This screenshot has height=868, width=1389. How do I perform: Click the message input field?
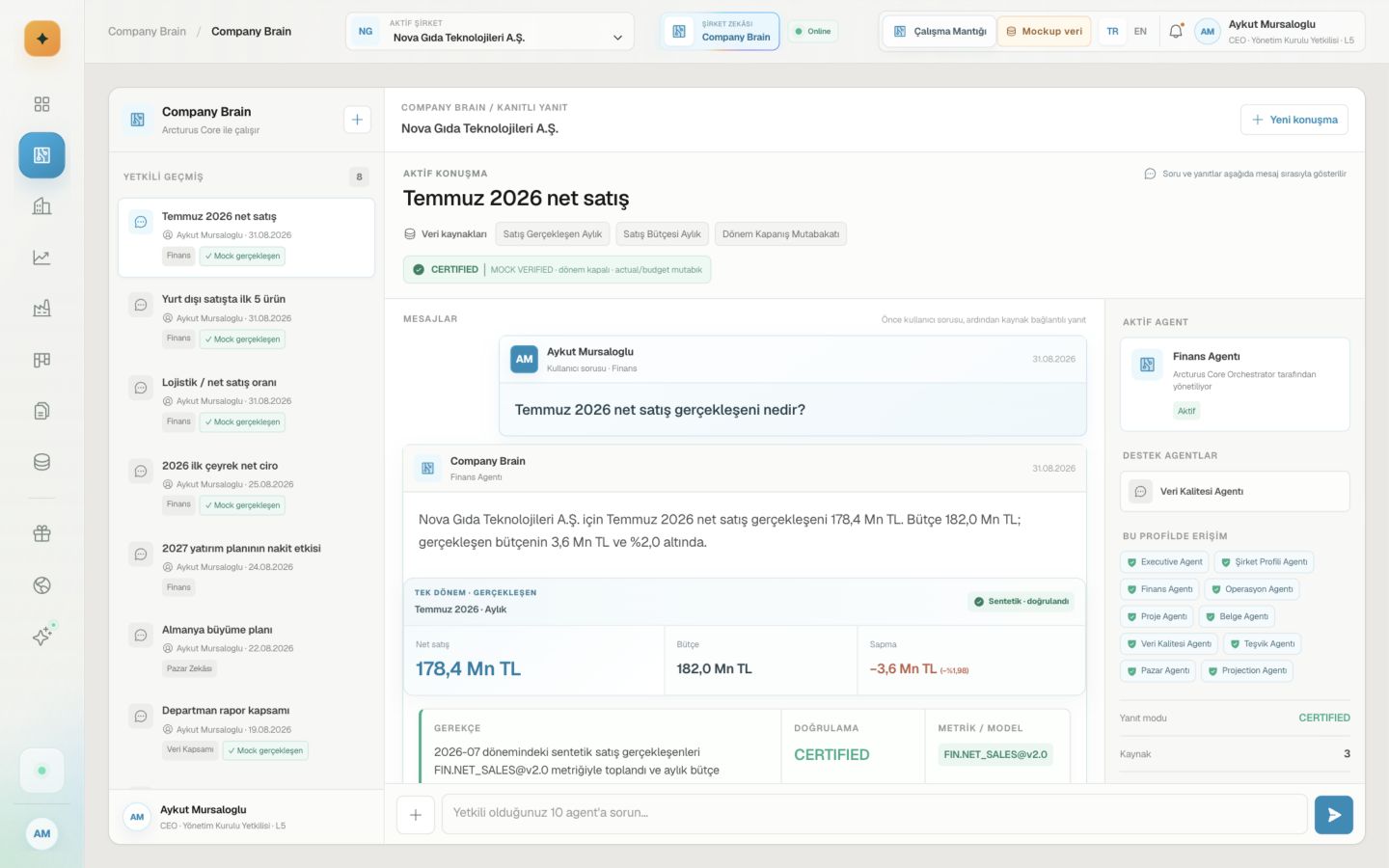pos(875,814)
